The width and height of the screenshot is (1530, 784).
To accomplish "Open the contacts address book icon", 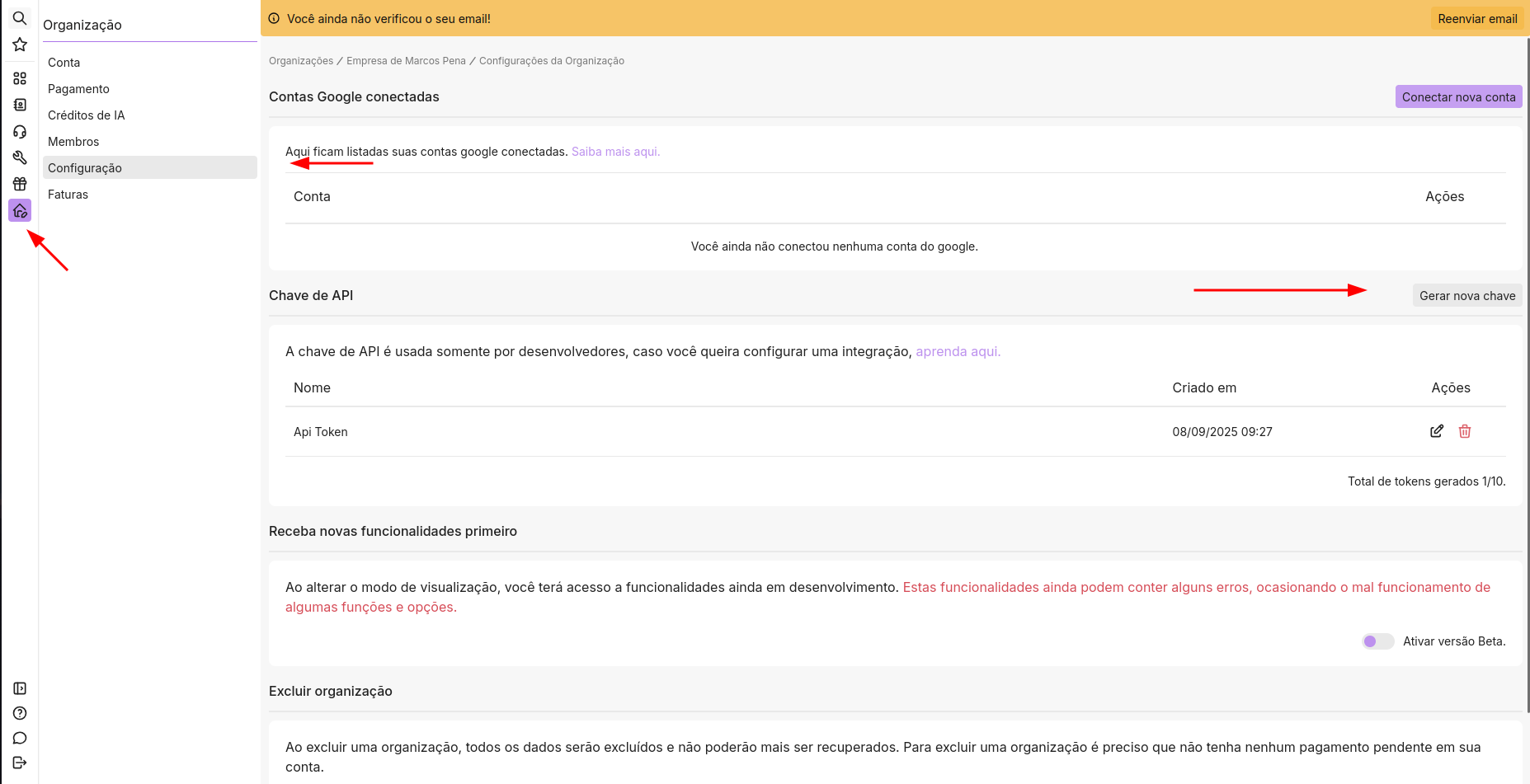I will [20, 105].
